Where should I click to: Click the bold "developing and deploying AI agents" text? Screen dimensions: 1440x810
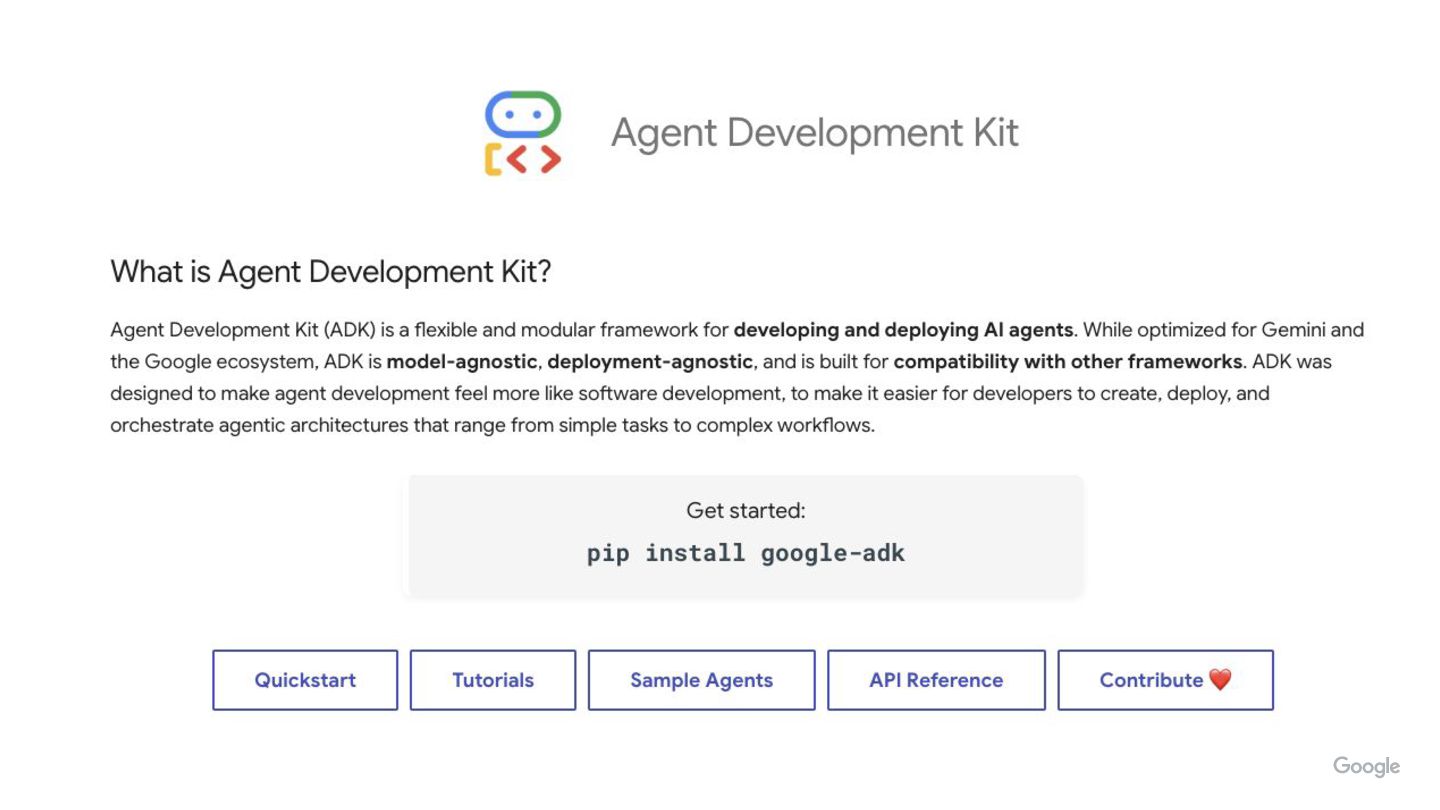[x=904, y=330]
